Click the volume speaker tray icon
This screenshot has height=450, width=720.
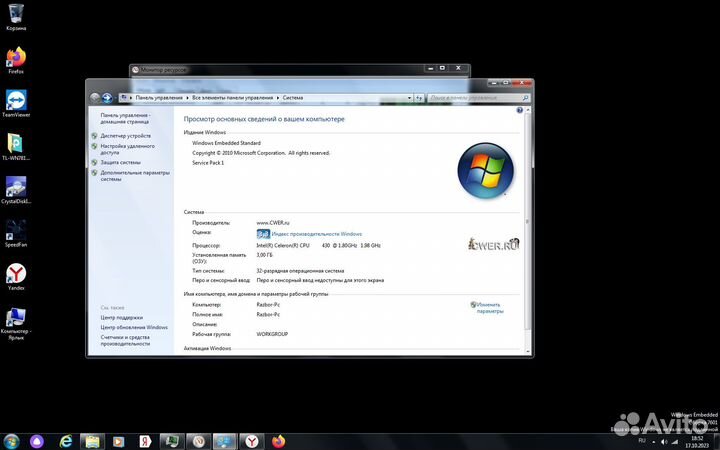(664, 442)
